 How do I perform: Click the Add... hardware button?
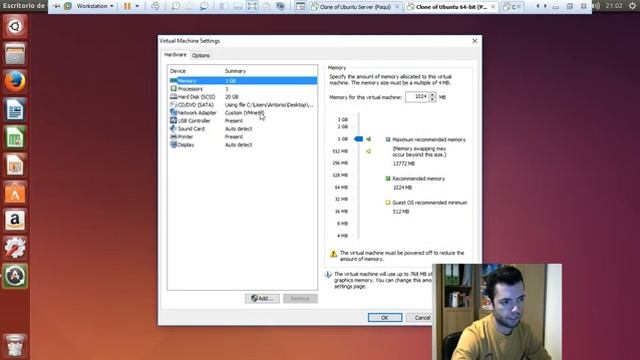[x=262, y=299]
